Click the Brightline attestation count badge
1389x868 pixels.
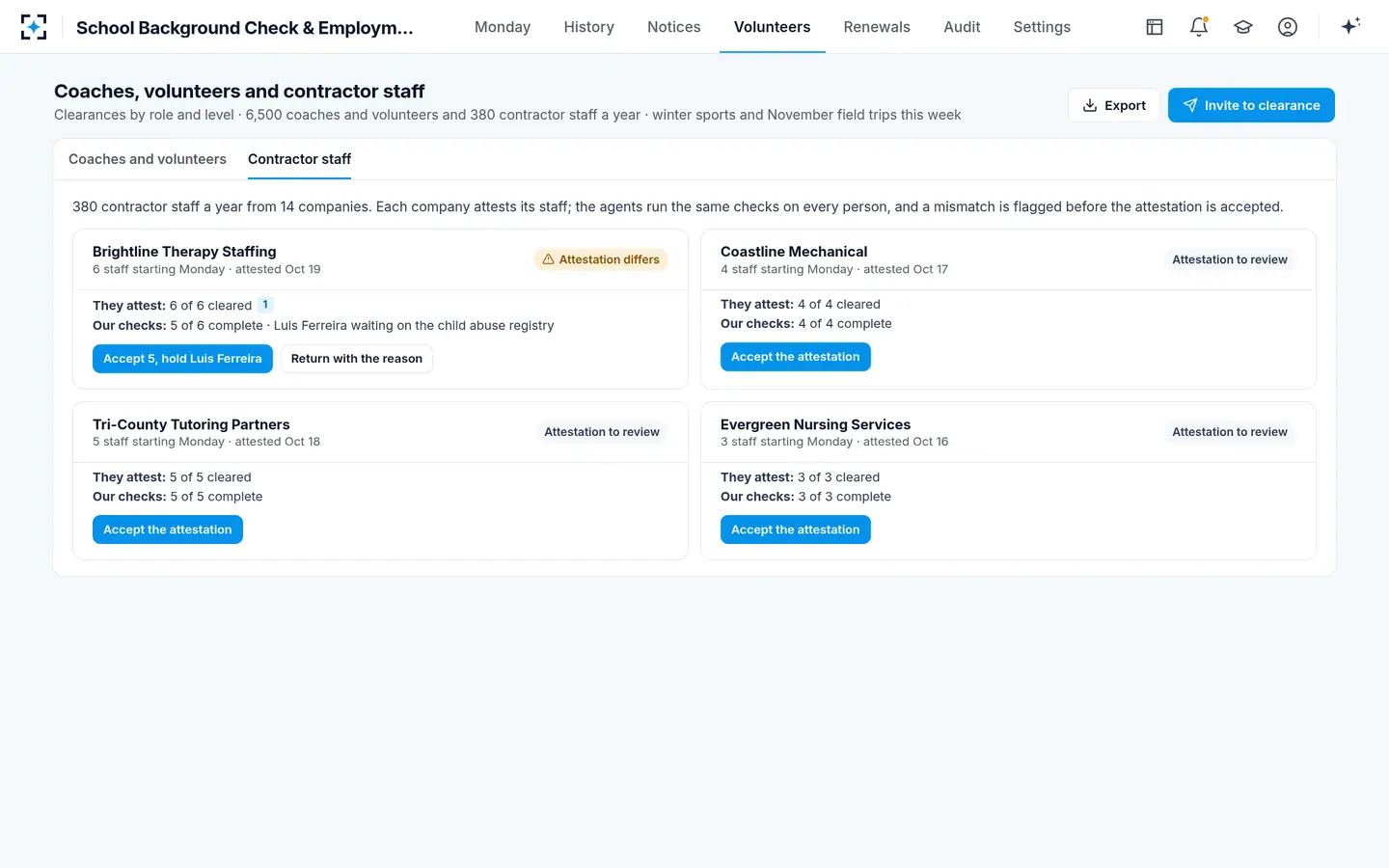point(265,305)
